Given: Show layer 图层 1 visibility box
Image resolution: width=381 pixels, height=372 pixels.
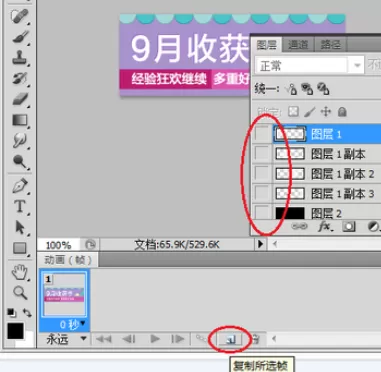Looking at the screenshot, I should (x=262, y=134).
